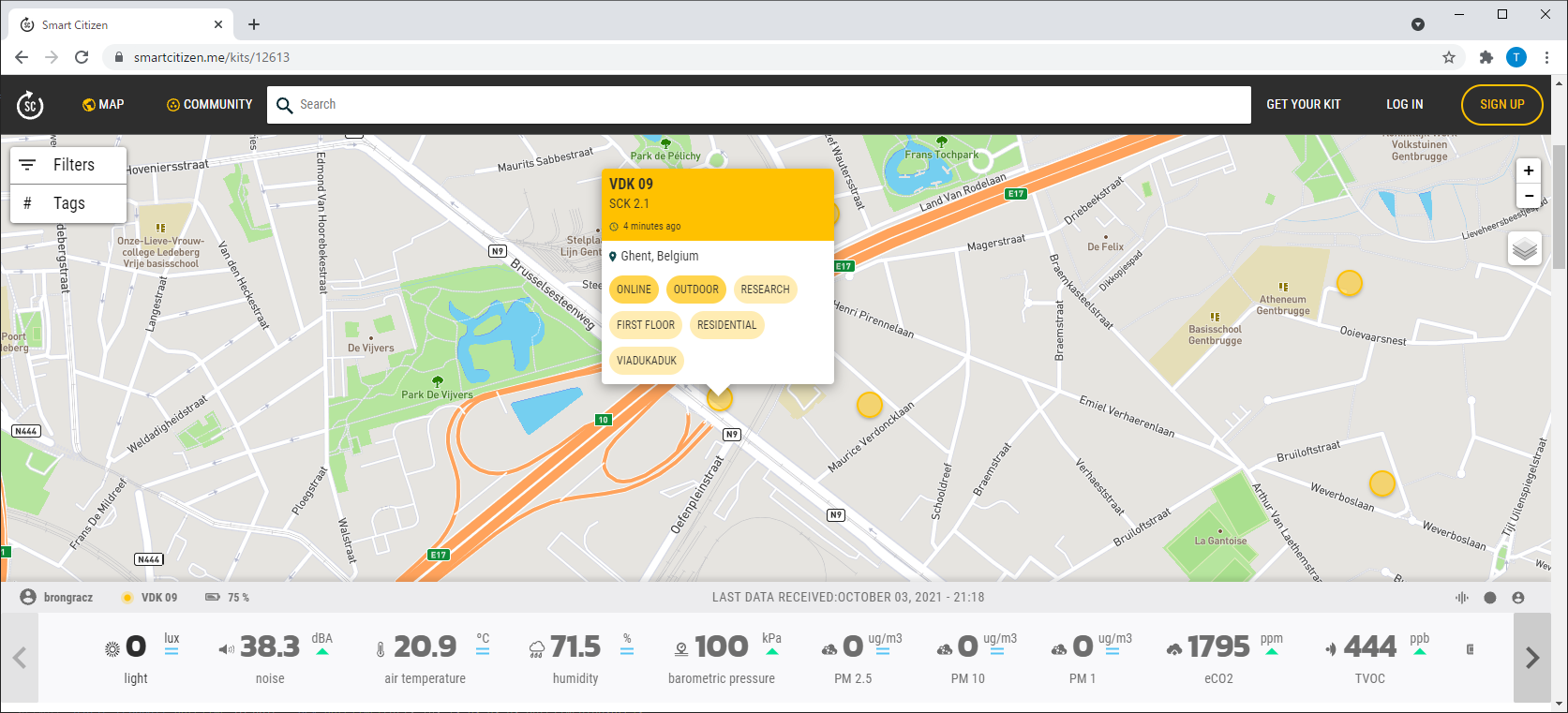Click the chart waveform icon in status bar
Image resolution: width=1568 pixels, height=713 pixels.
[1462, 598]
